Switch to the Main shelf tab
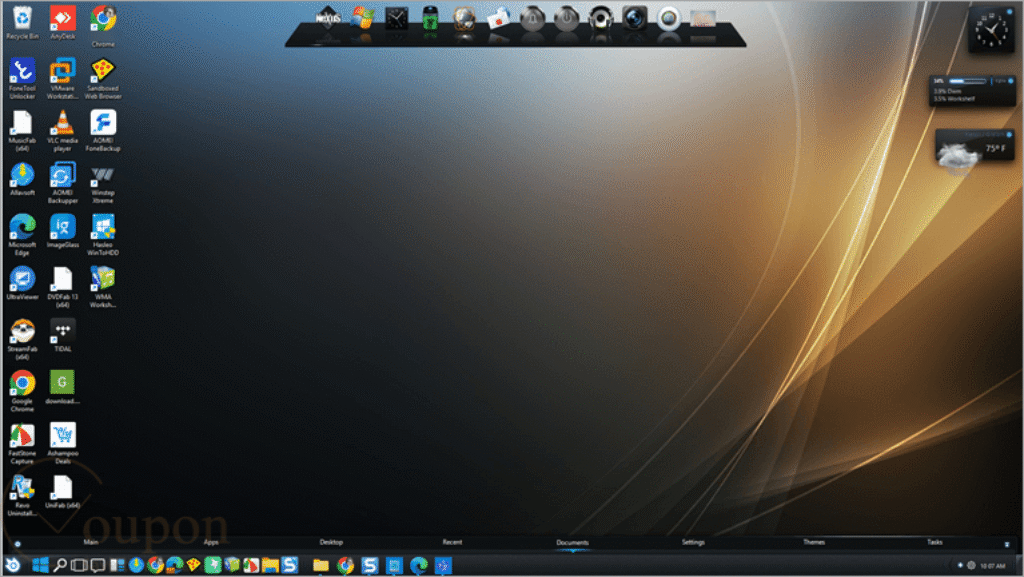The image size is (1024, 577). coord(91,542)
